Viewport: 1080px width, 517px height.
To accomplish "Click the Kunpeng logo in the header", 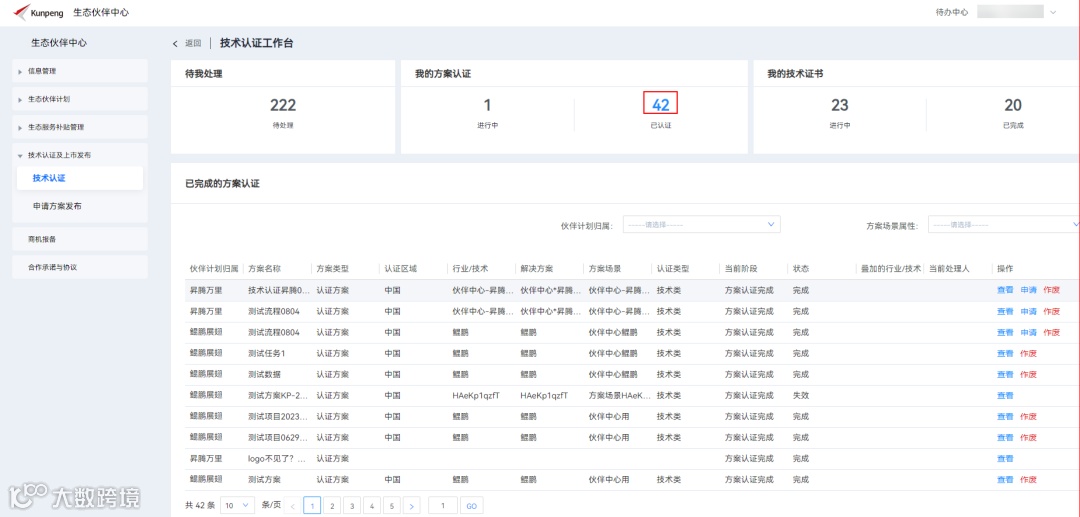I will (x=39, y=12).
